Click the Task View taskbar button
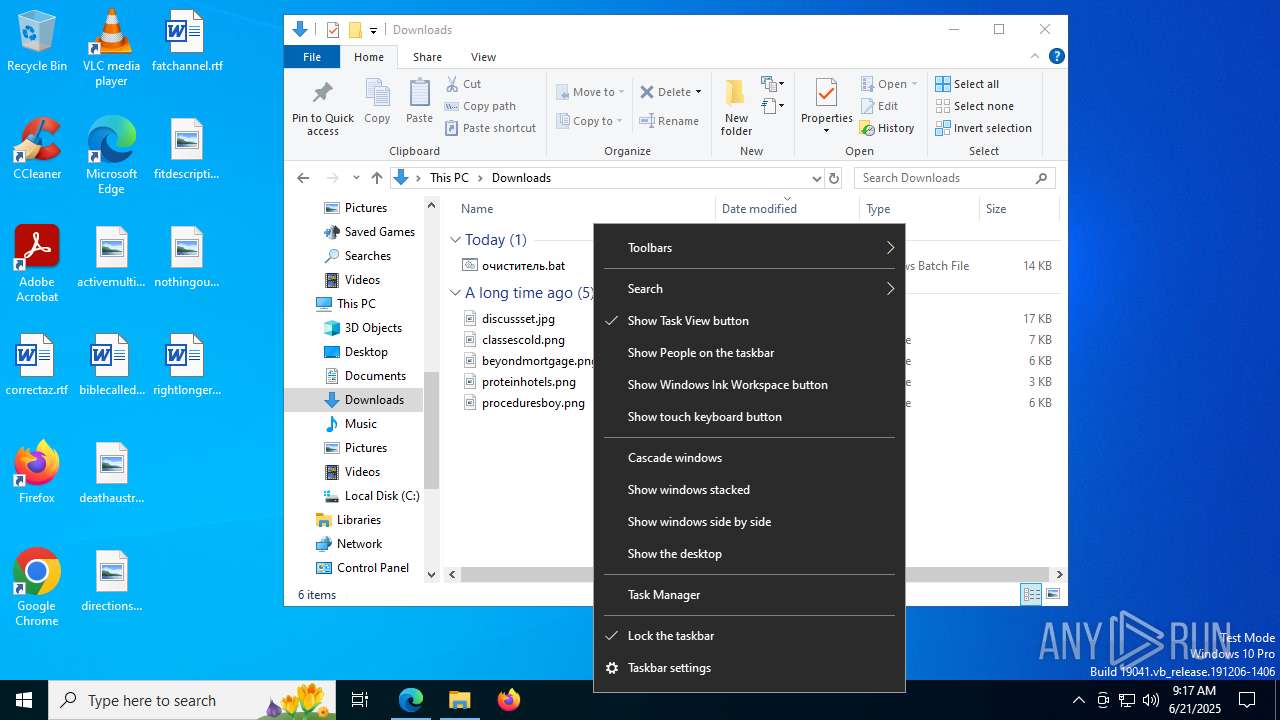The image size is (1280, 720). pos(360,700)
